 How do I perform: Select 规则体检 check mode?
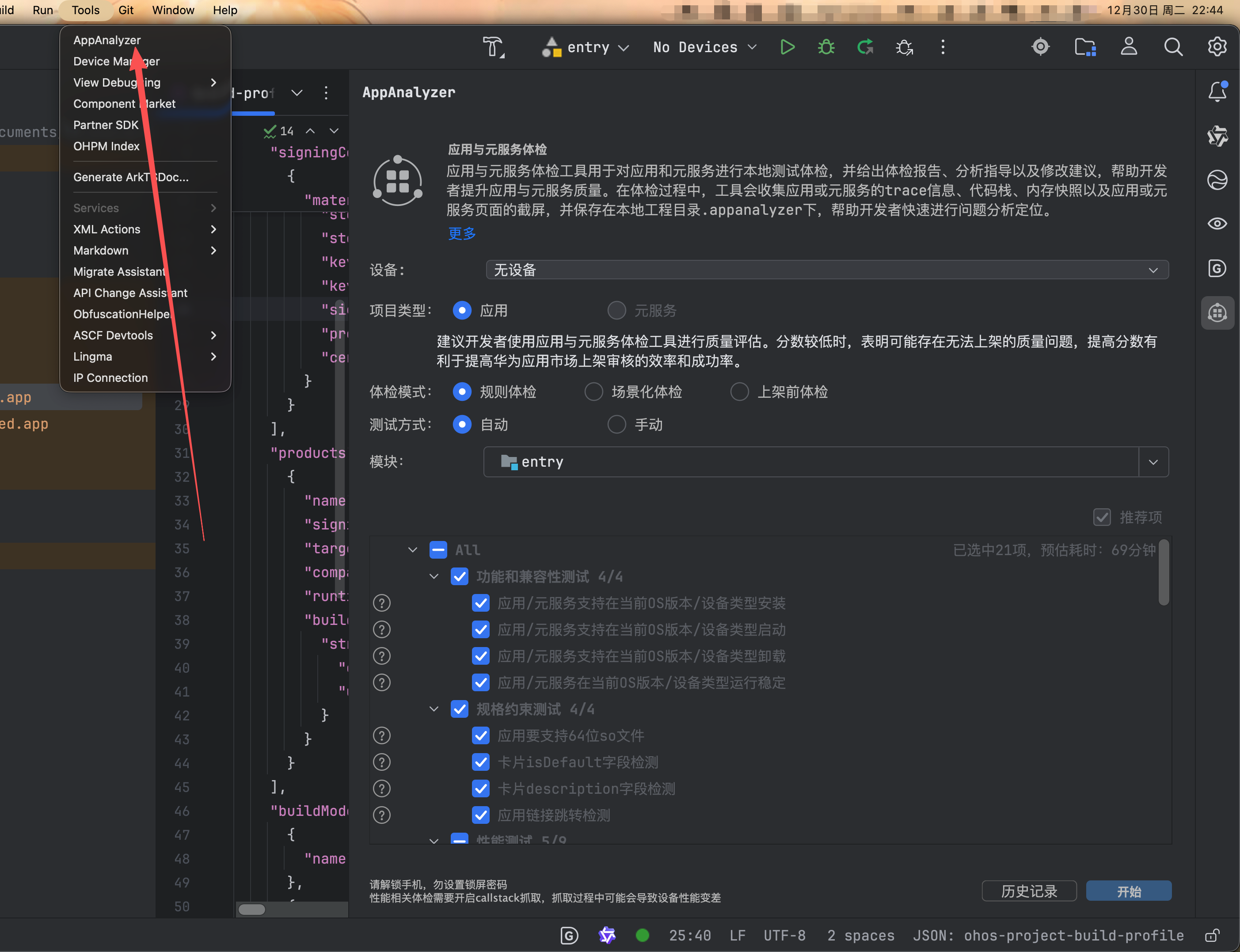pyautogui.click(x=462, y=392)
